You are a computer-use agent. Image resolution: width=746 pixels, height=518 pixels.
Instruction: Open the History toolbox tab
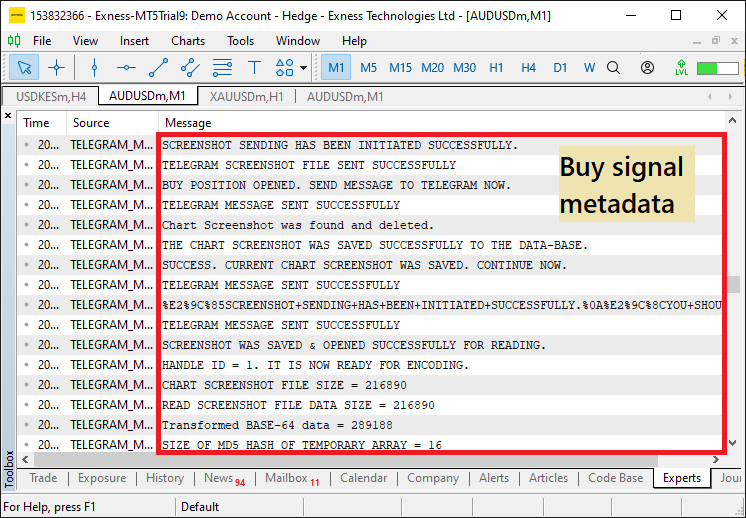[165, 478]
